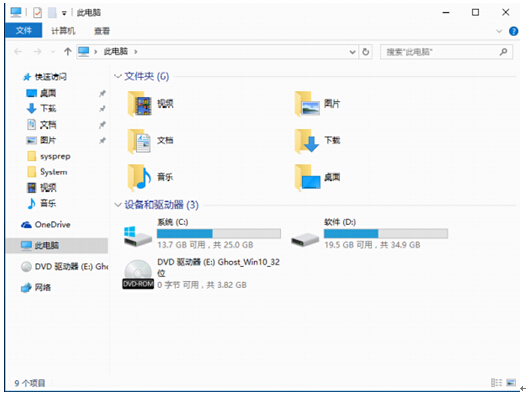Open 音乐 in the sidebar

coord(48,203)
